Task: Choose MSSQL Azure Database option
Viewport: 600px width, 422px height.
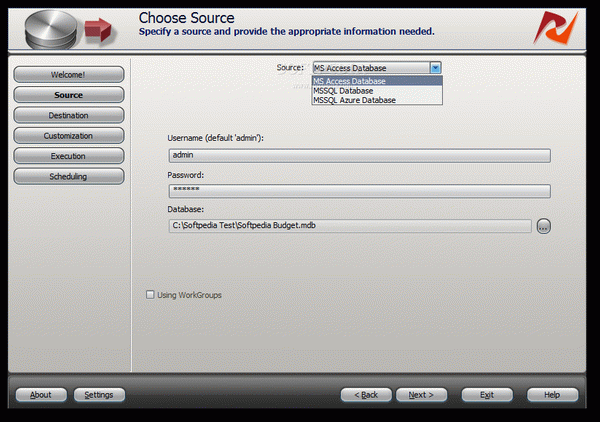Action: [377, 100]
